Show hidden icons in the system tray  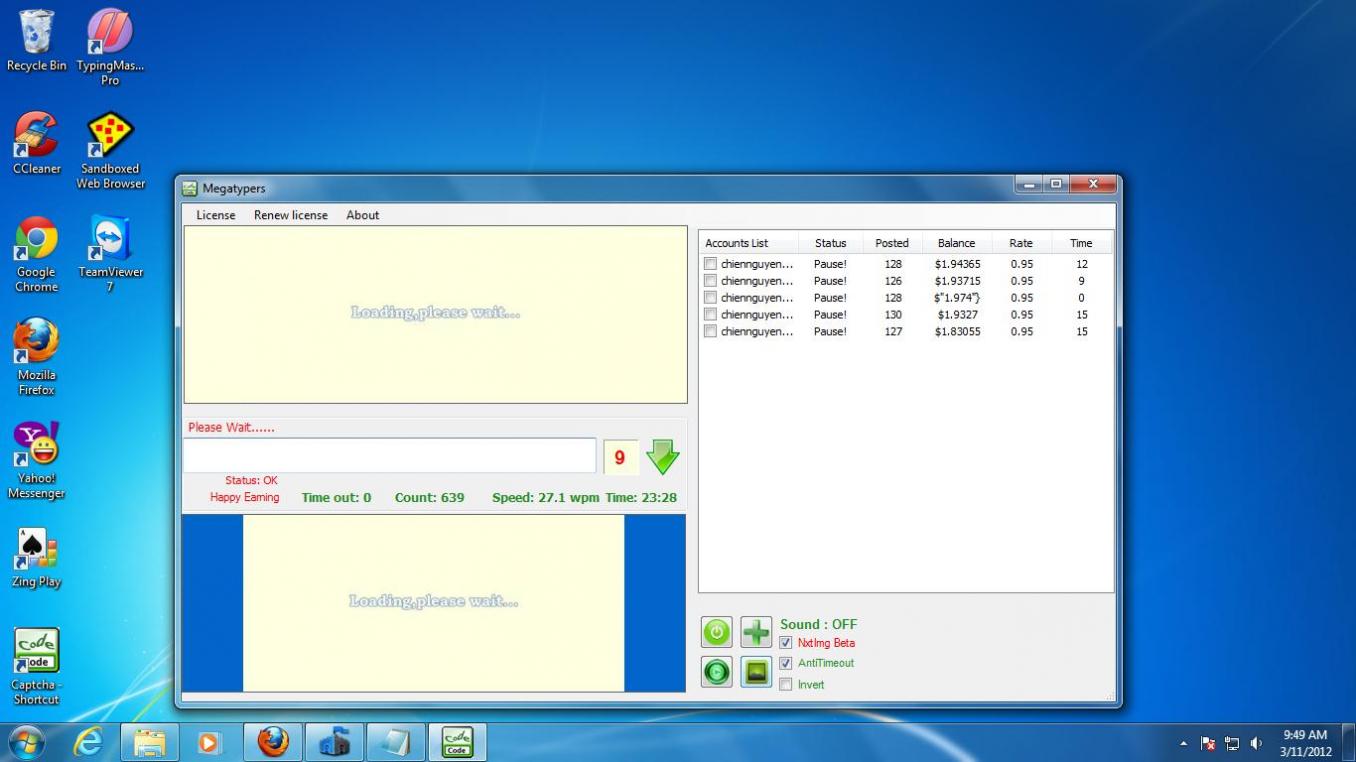(1184, 744)
